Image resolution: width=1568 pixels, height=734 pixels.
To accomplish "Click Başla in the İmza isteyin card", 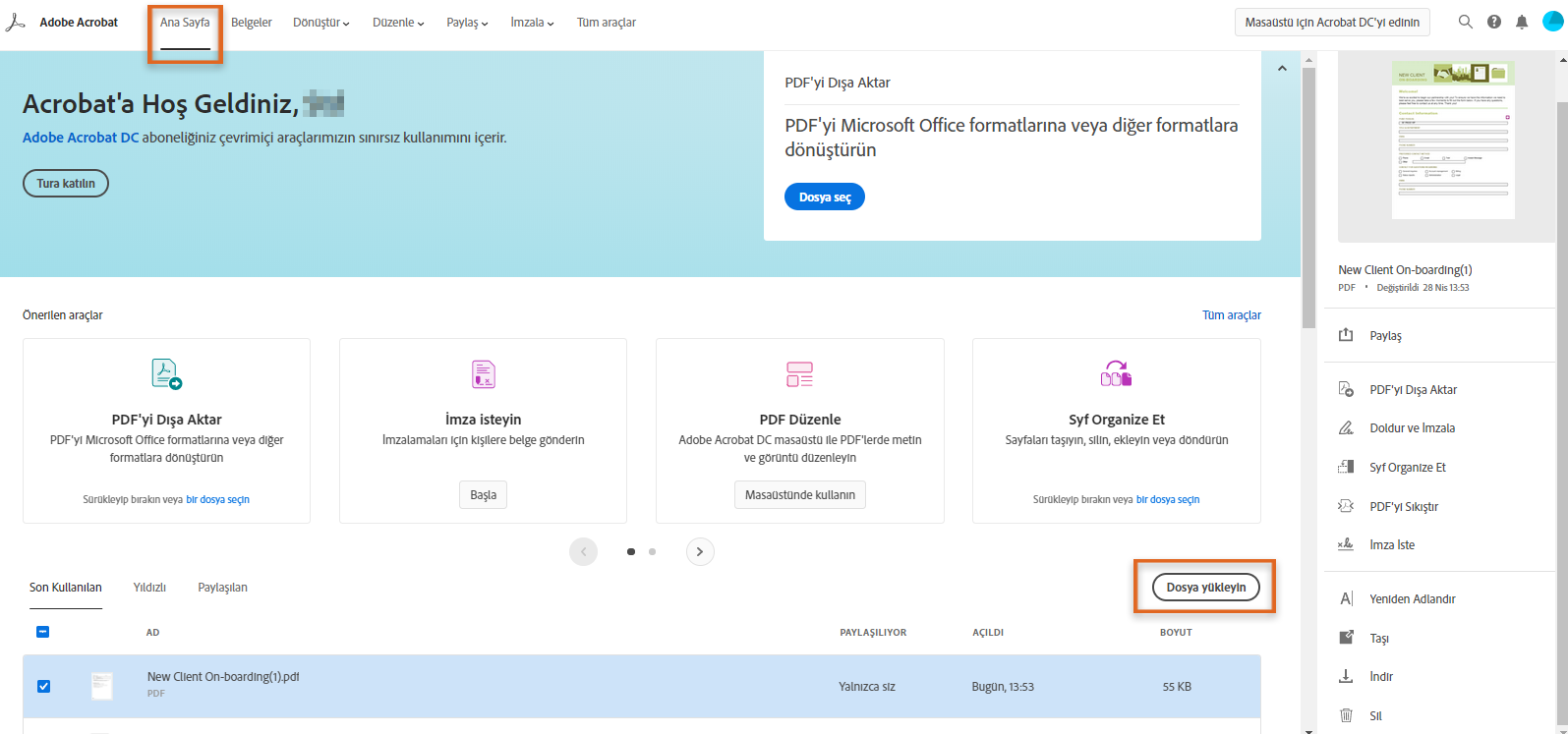I will click(483, 494).
